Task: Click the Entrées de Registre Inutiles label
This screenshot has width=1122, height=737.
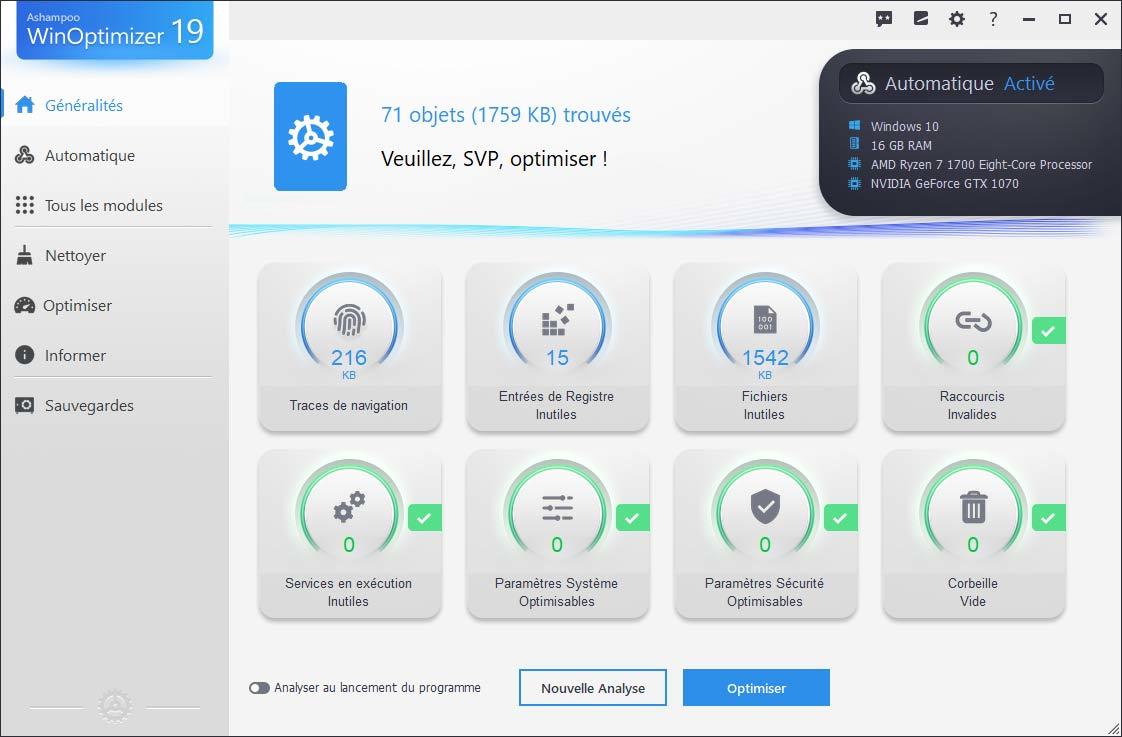Action: click(x=556, y=405)
